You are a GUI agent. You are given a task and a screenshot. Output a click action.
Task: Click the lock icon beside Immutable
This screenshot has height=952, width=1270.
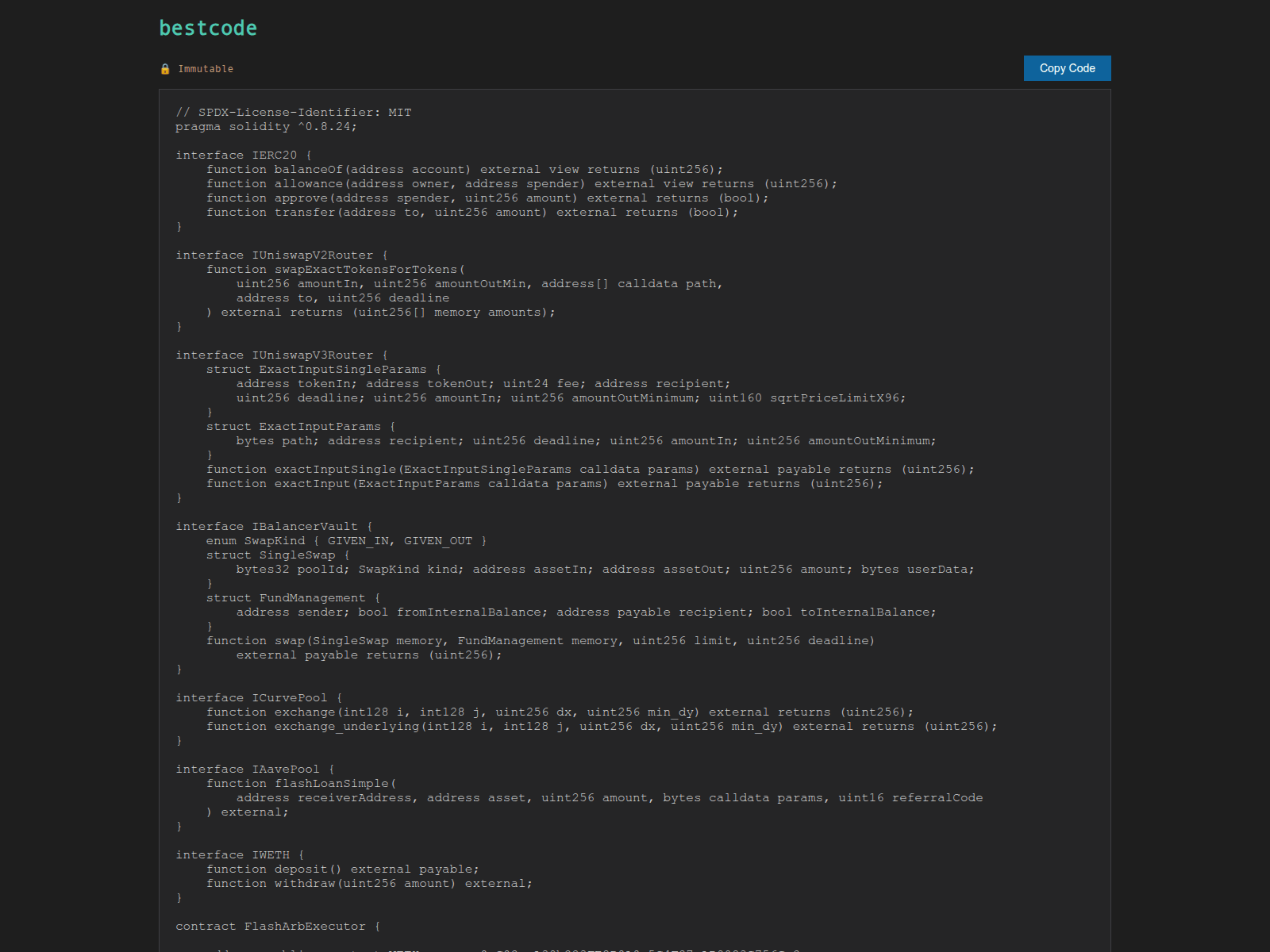tap(165, 69)
